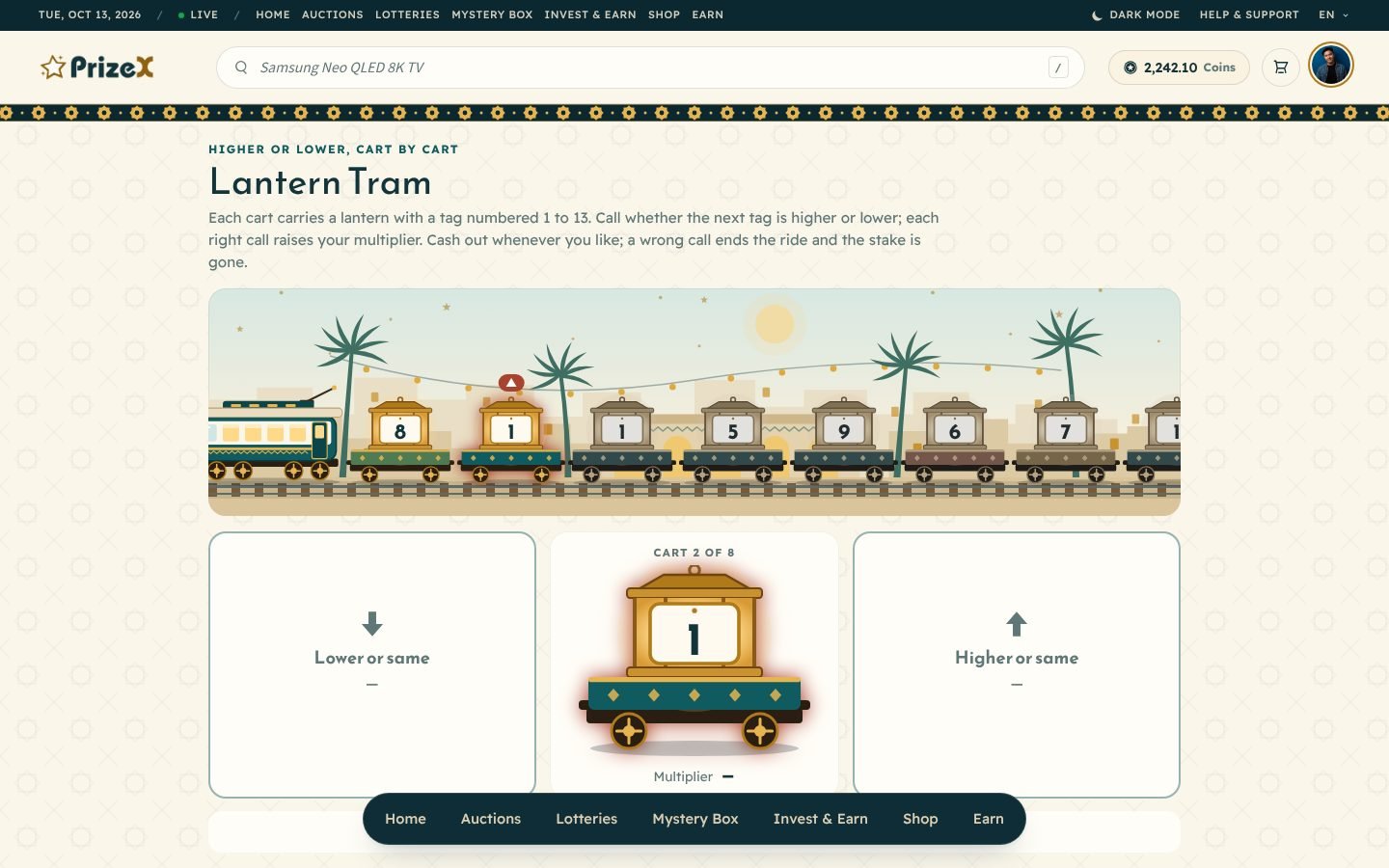Viewport: 1389px width, 868px height.
Task: Select Invest & Earn in floating bottom nav
Action: coord(821,819)
